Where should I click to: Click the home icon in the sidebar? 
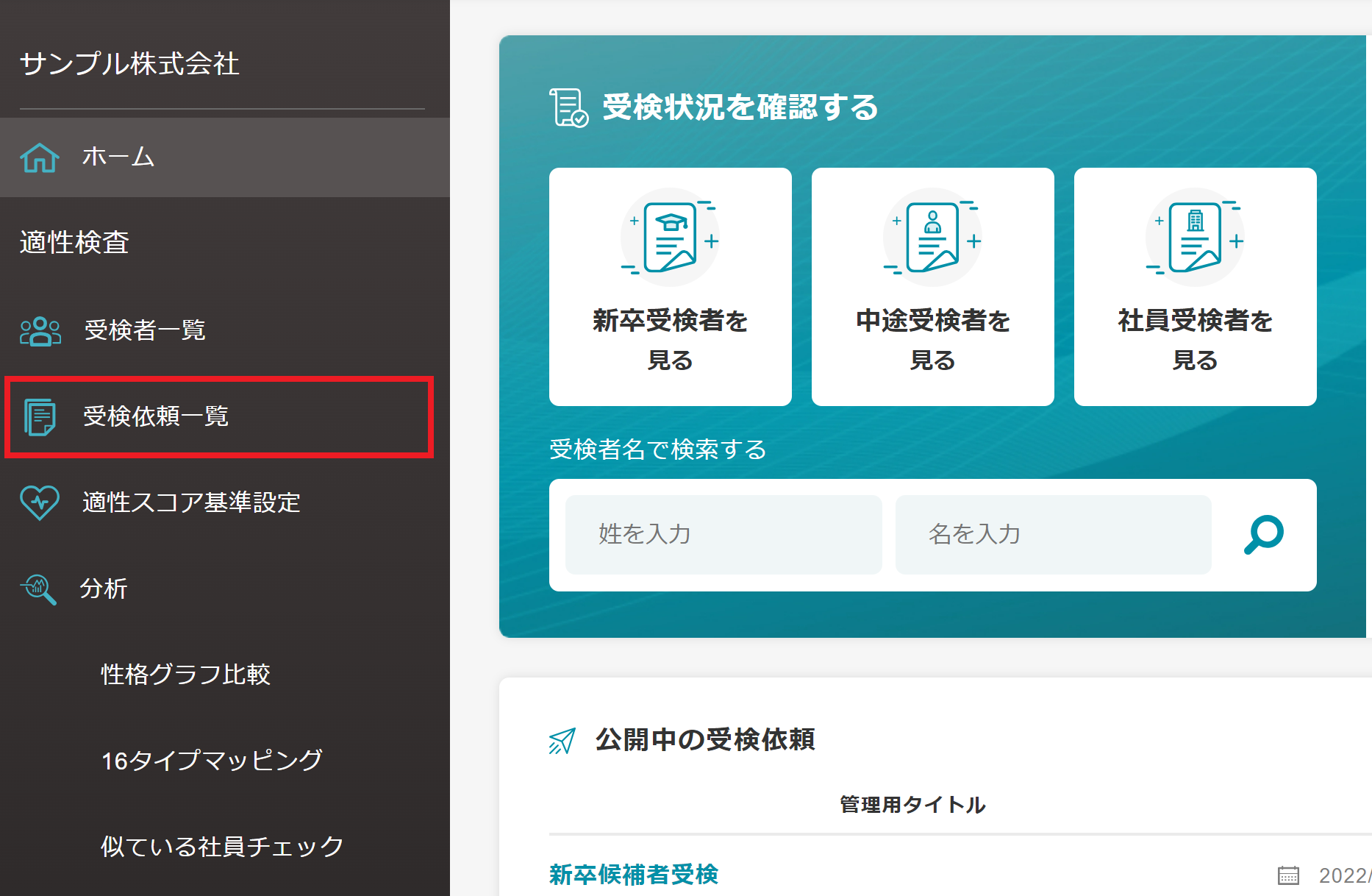pyautogui.click(x=39, y=157)
